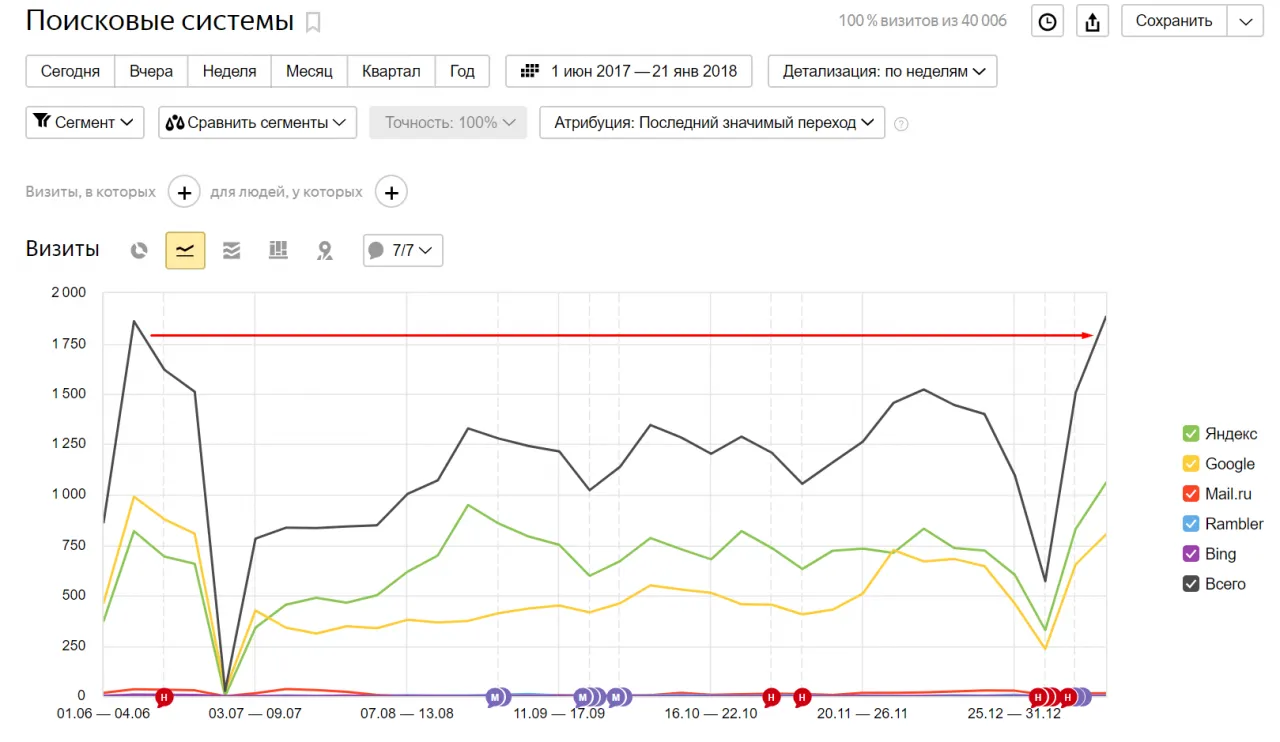Click the Сохранить button
This screenshot has width=1280, height=742.
(x=1173, y=21)
